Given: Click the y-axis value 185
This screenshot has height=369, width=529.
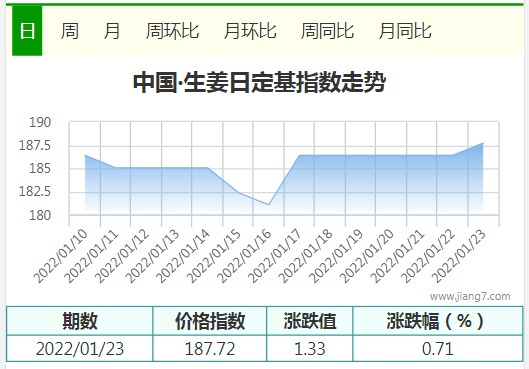Looking at the screenshot, I should [x=40, y=168].
